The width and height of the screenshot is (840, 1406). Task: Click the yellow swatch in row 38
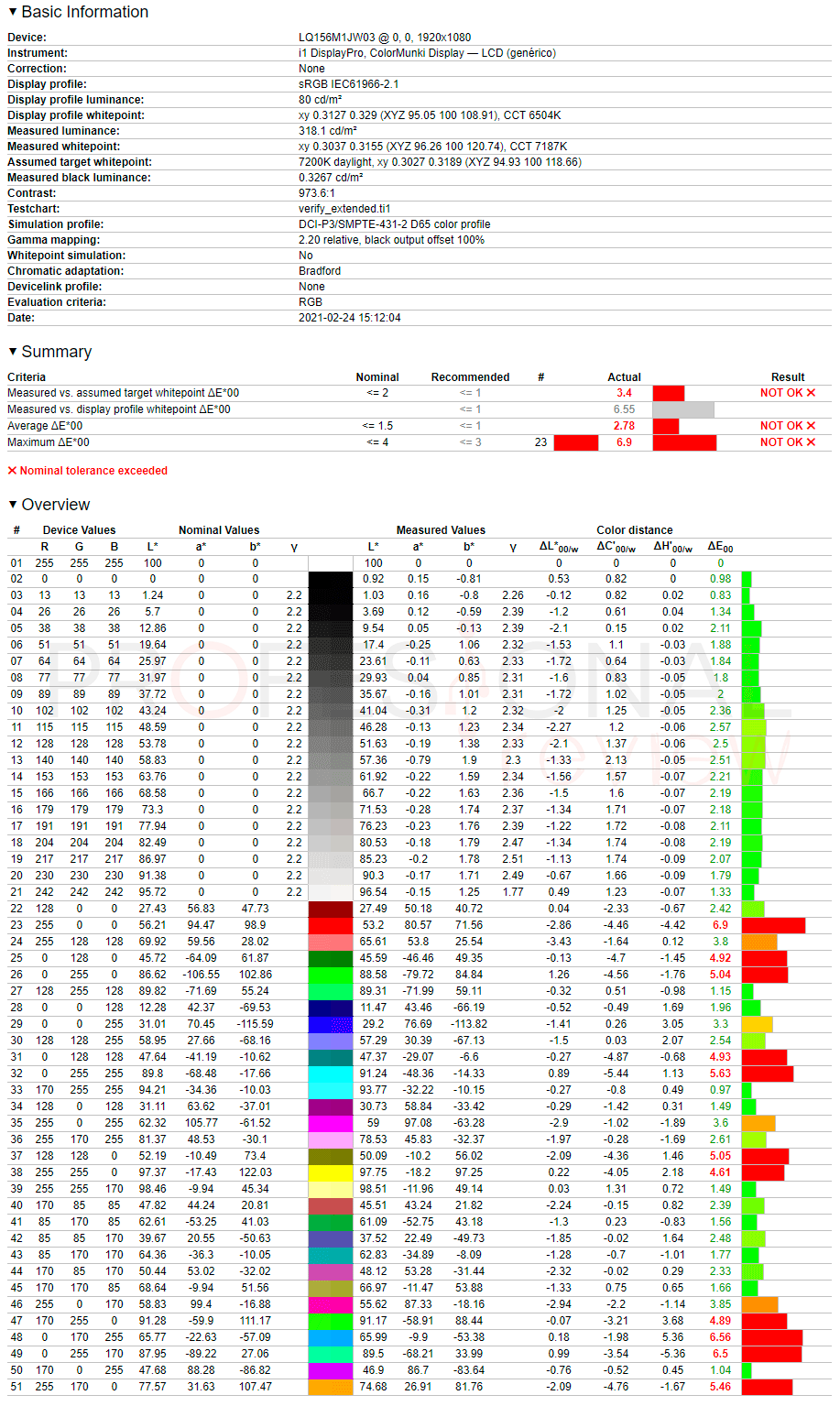click(x=331, y=1172)
